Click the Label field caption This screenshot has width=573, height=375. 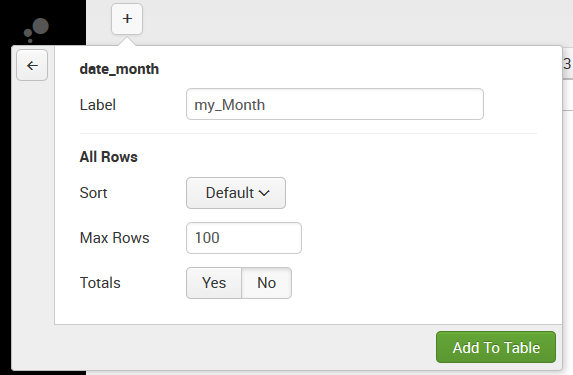98,105
